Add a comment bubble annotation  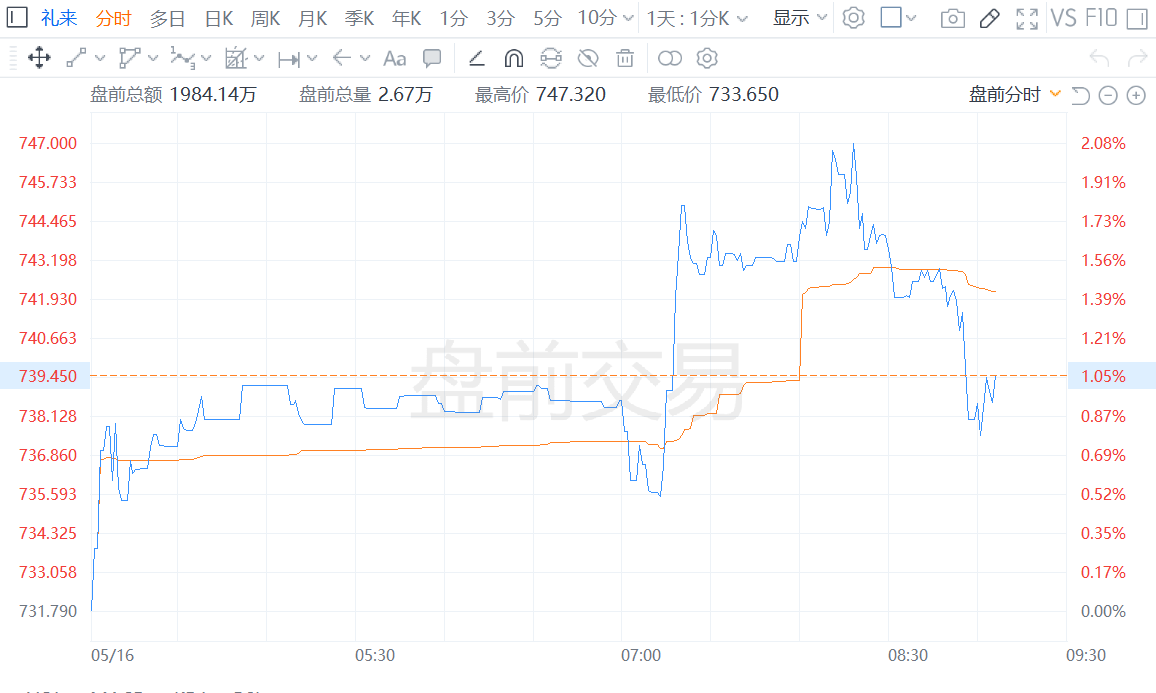(432, 59)
